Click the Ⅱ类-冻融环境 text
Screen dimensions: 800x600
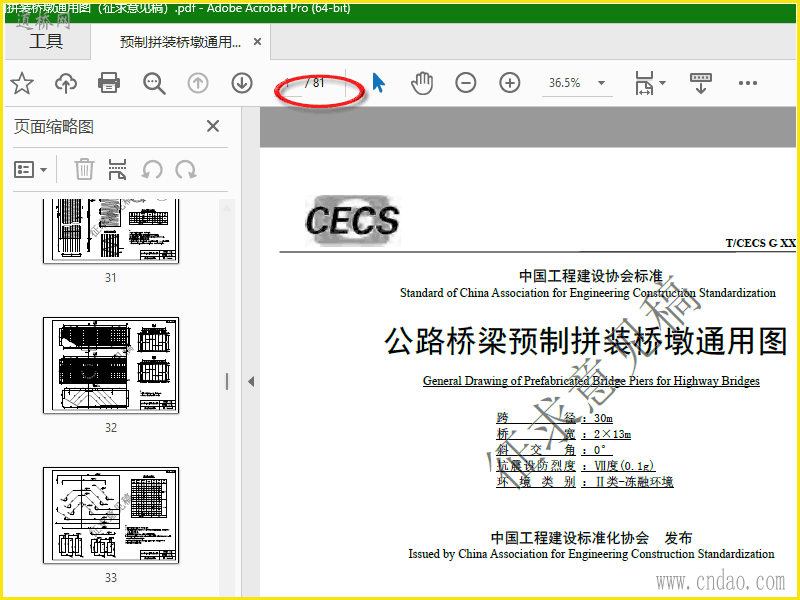[x=635, y=482]
